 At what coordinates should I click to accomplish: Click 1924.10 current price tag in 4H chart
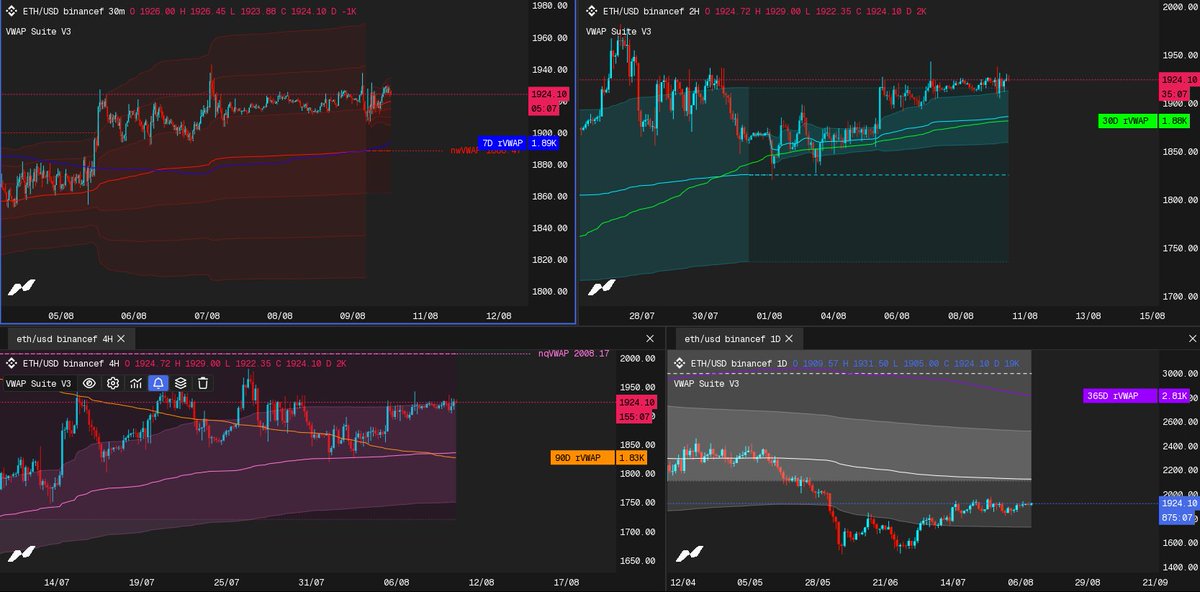pyautogui.click(x=637, y=402)
